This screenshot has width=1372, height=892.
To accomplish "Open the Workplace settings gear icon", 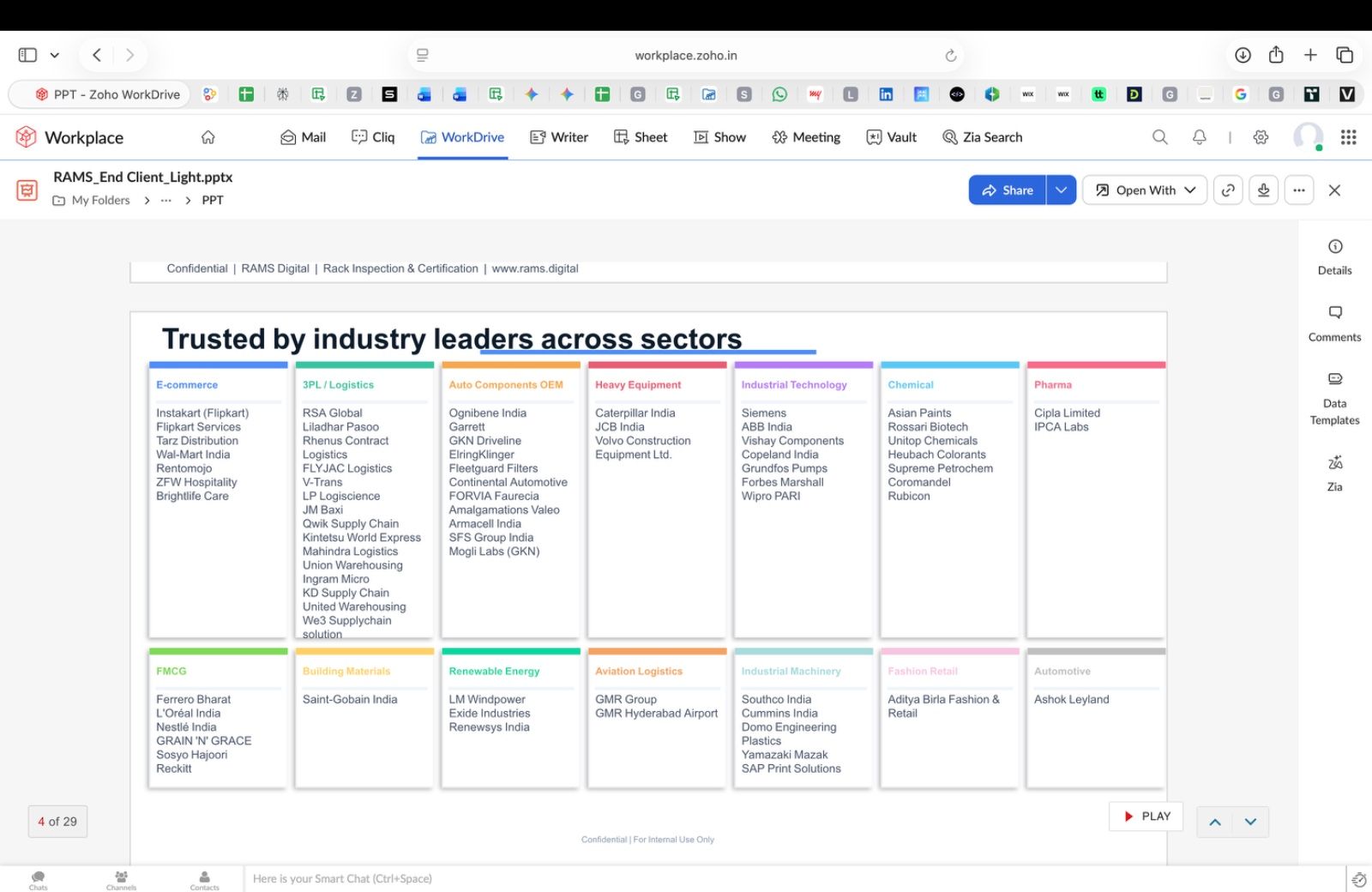I will (x=1261, y=137).
